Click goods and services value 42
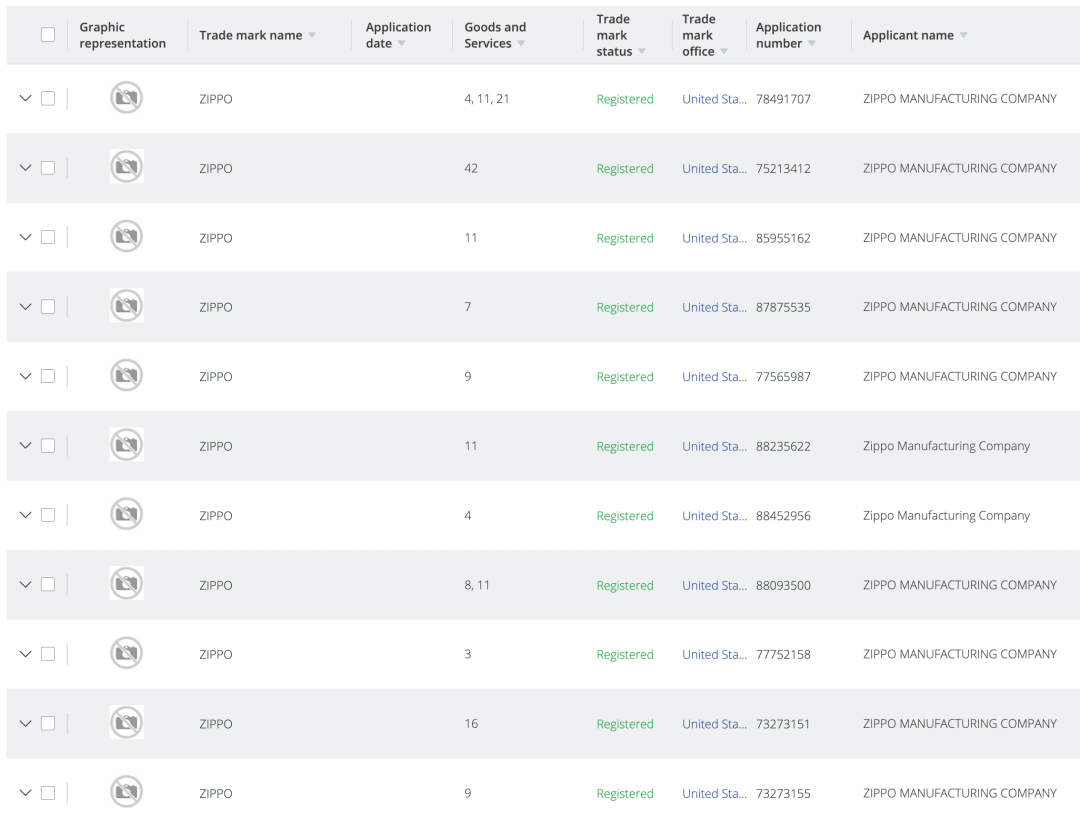1080x826 pixels. coord(471,168)
